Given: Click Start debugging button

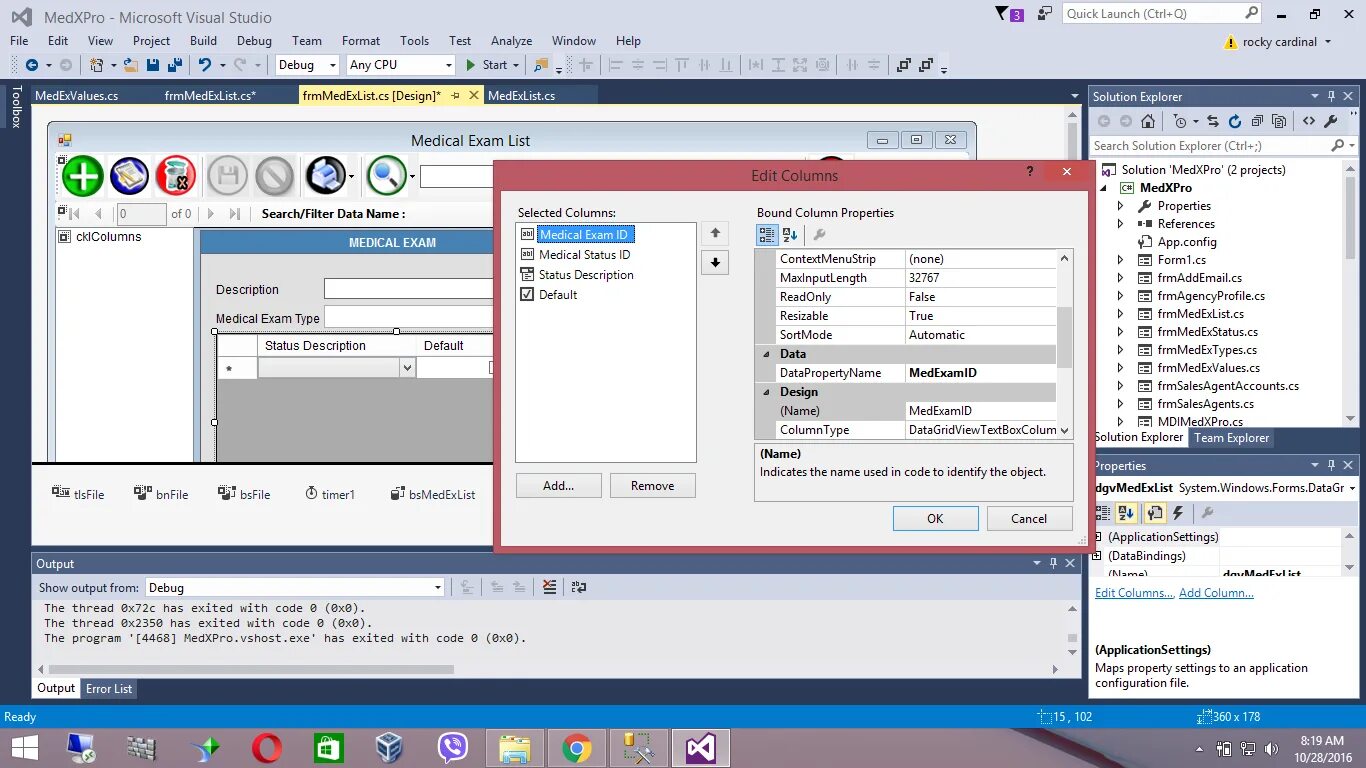Looking at the screenshot, I should tap(487, 64).
